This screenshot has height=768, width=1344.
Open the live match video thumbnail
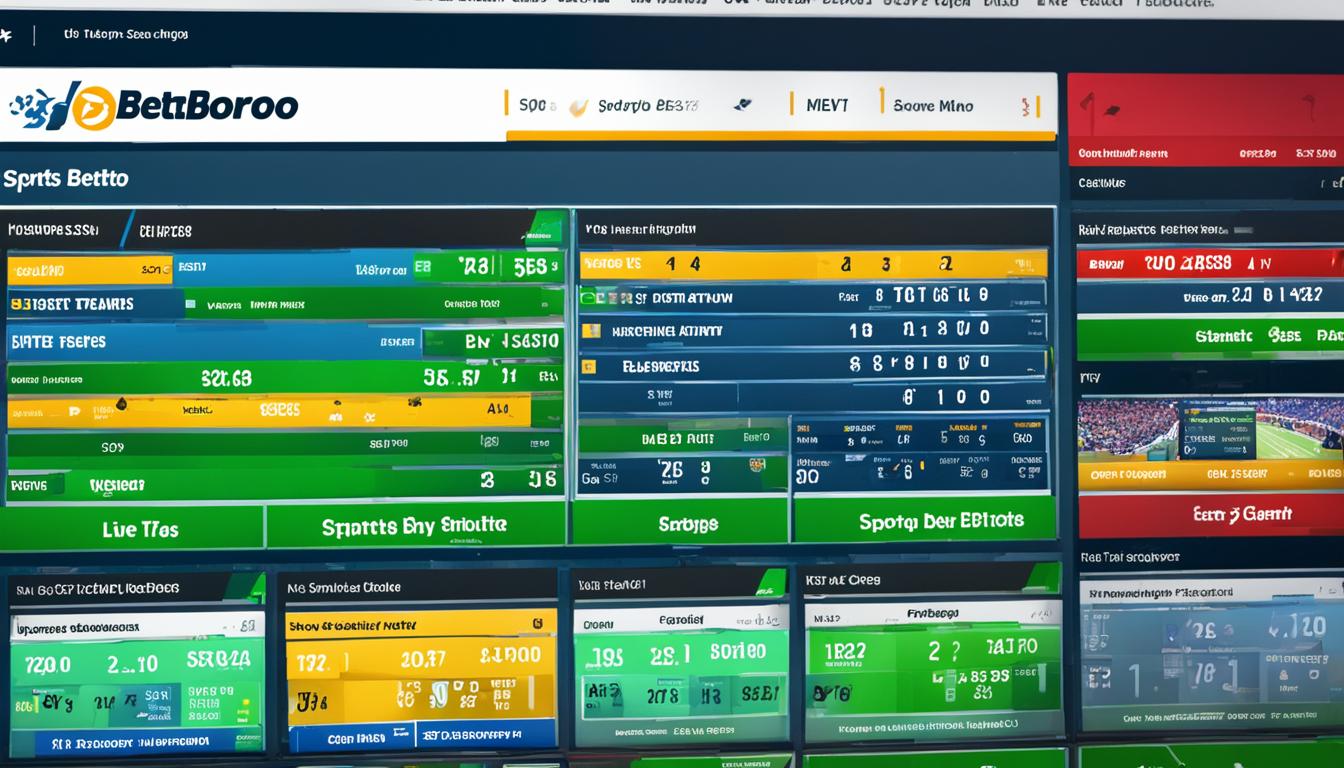1211,429
